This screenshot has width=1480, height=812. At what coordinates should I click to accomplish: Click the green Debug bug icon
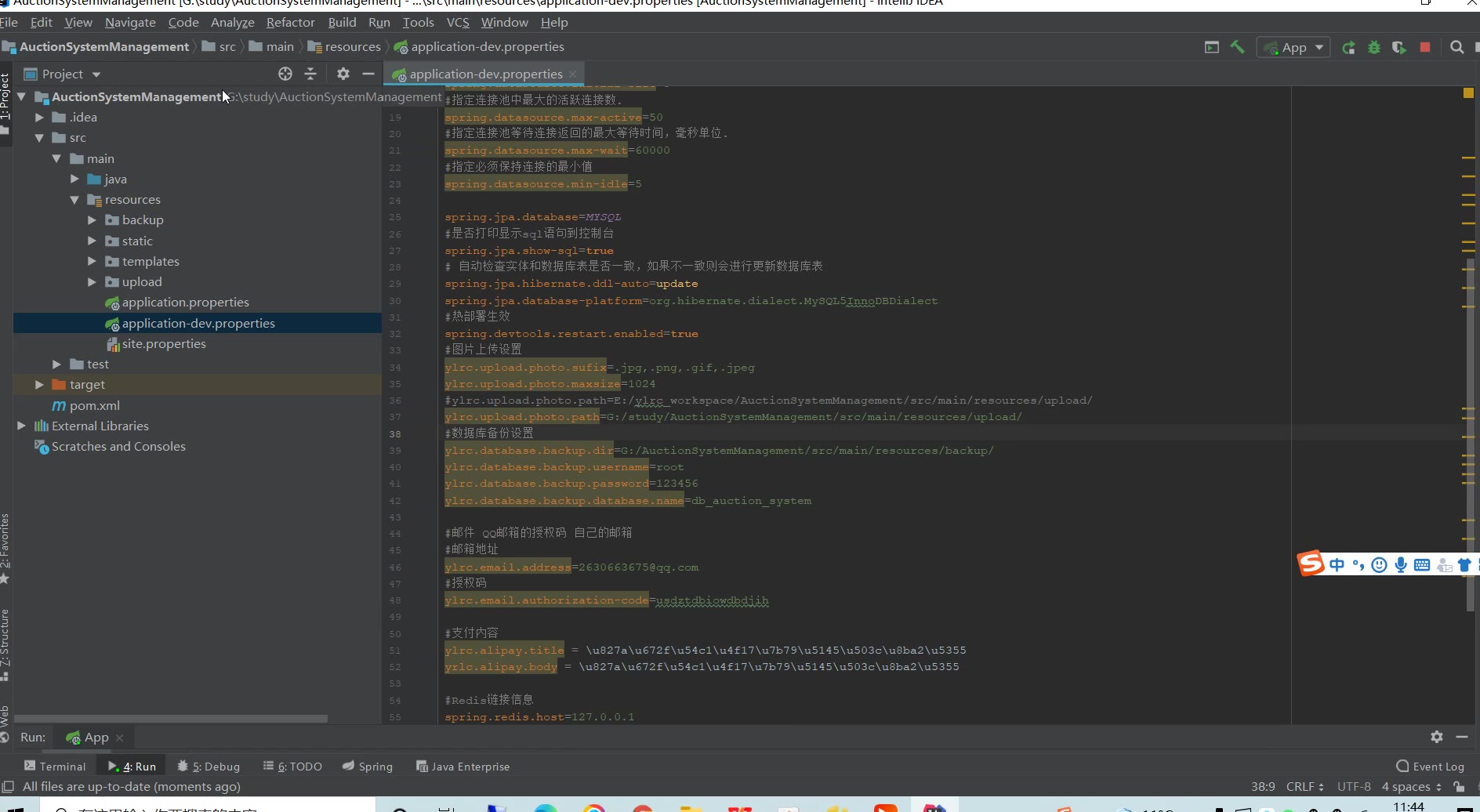(x=1373, y=47)
